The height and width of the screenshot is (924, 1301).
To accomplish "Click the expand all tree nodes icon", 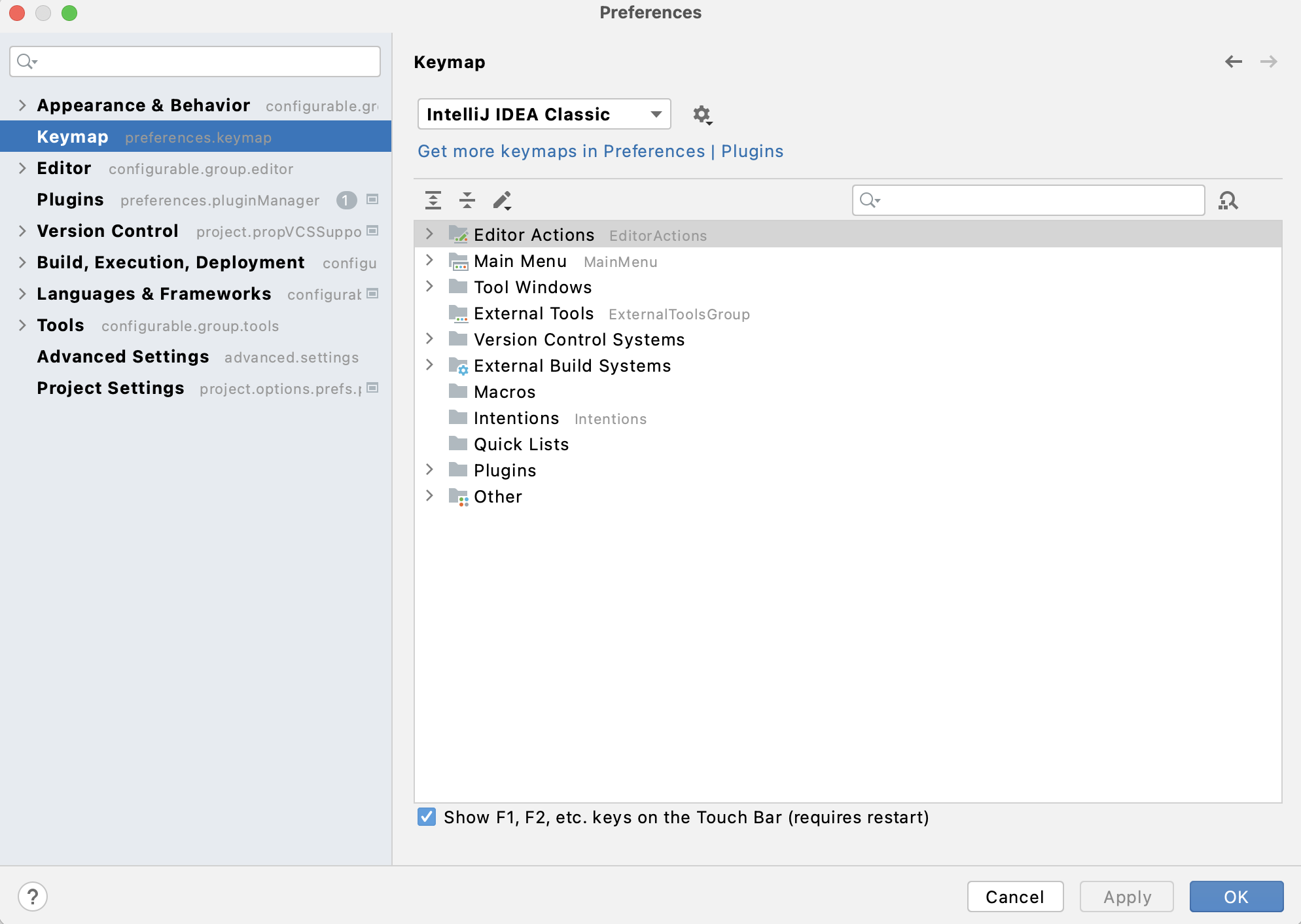I will point(433,200).
